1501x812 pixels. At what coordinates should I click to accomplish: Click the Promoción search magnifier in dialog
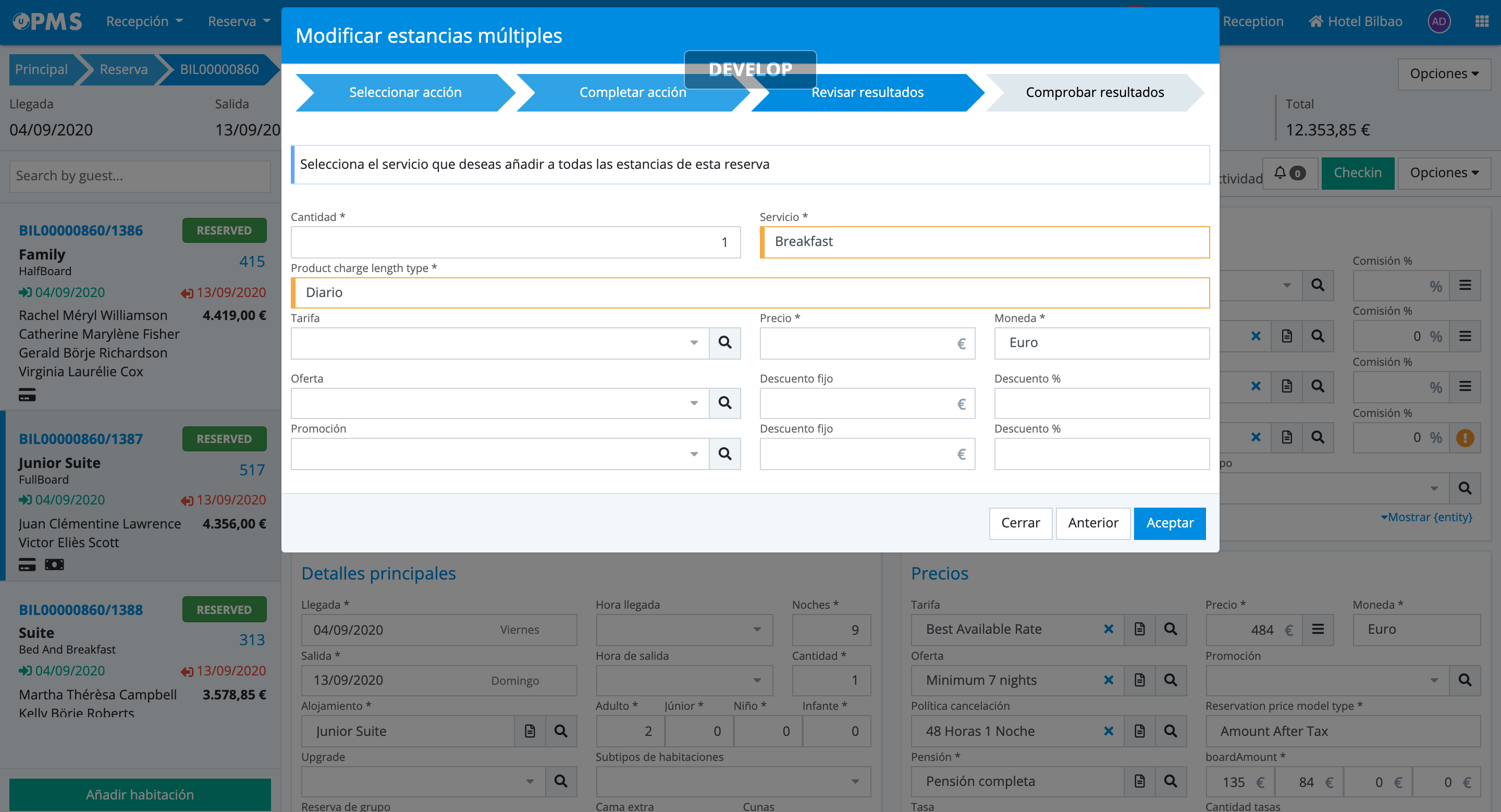pyautogui.click(x=724, y=454)
